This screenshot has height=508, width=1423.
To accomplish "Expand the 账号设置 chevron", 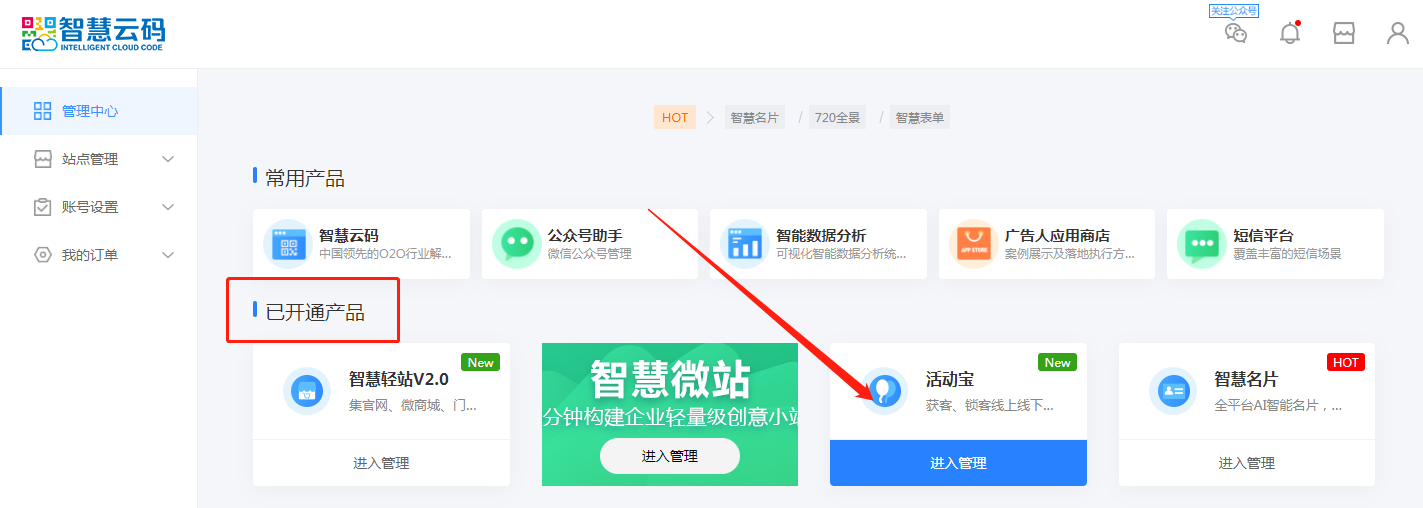I will click(168, 207).
